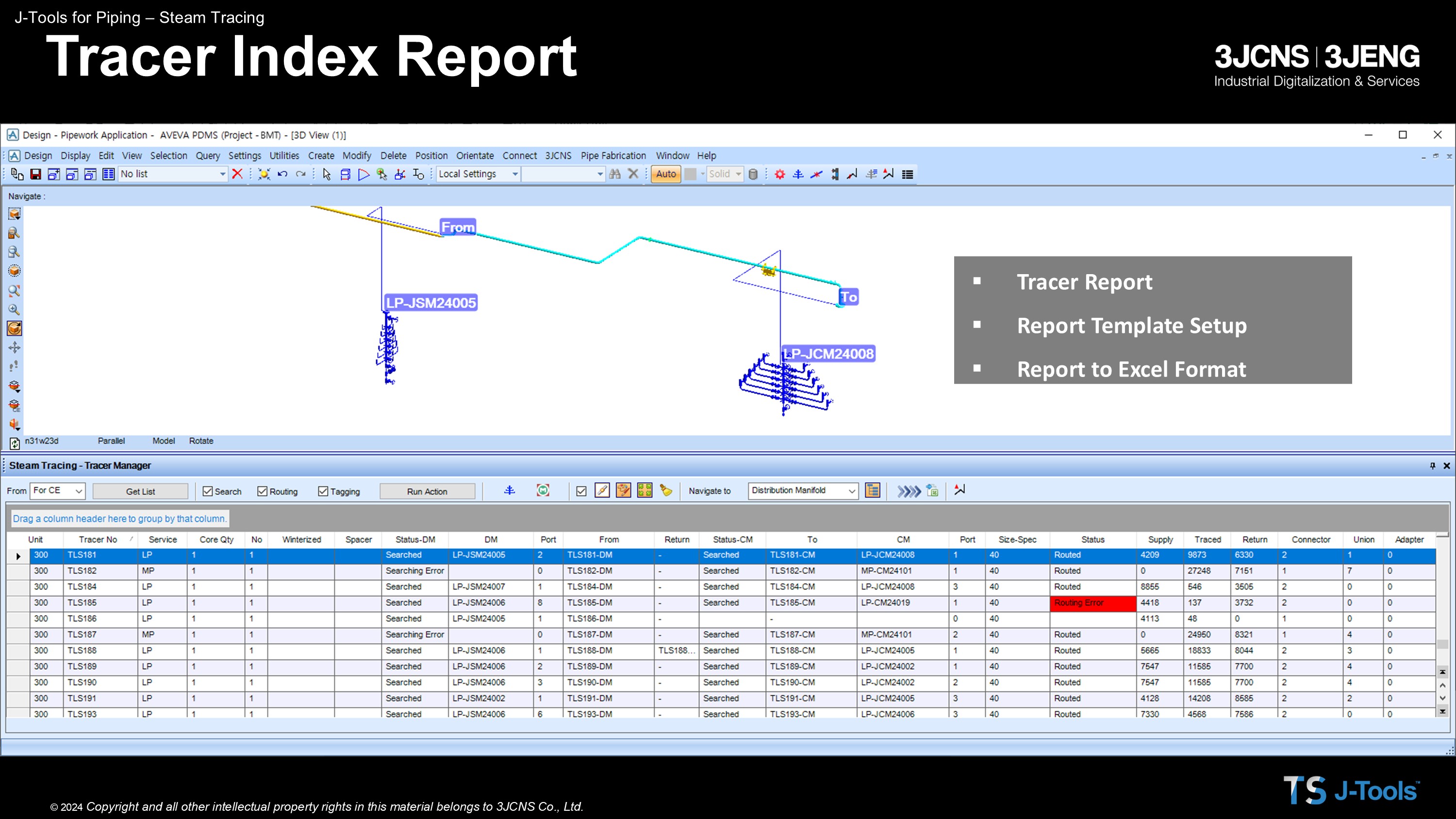Click the Connector column header
This screenshot has width=1456, height=819.
[1311, 539]
